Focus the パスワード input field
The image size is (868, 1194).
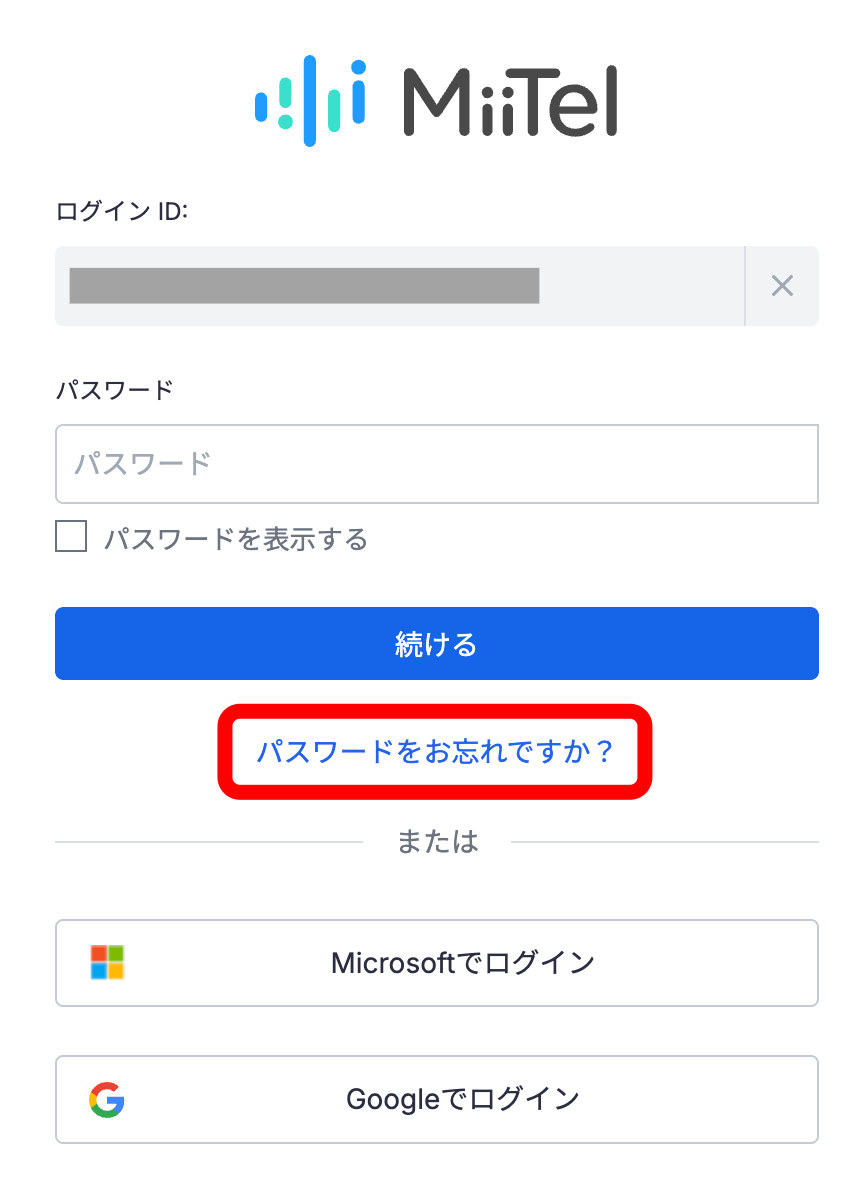436,464
